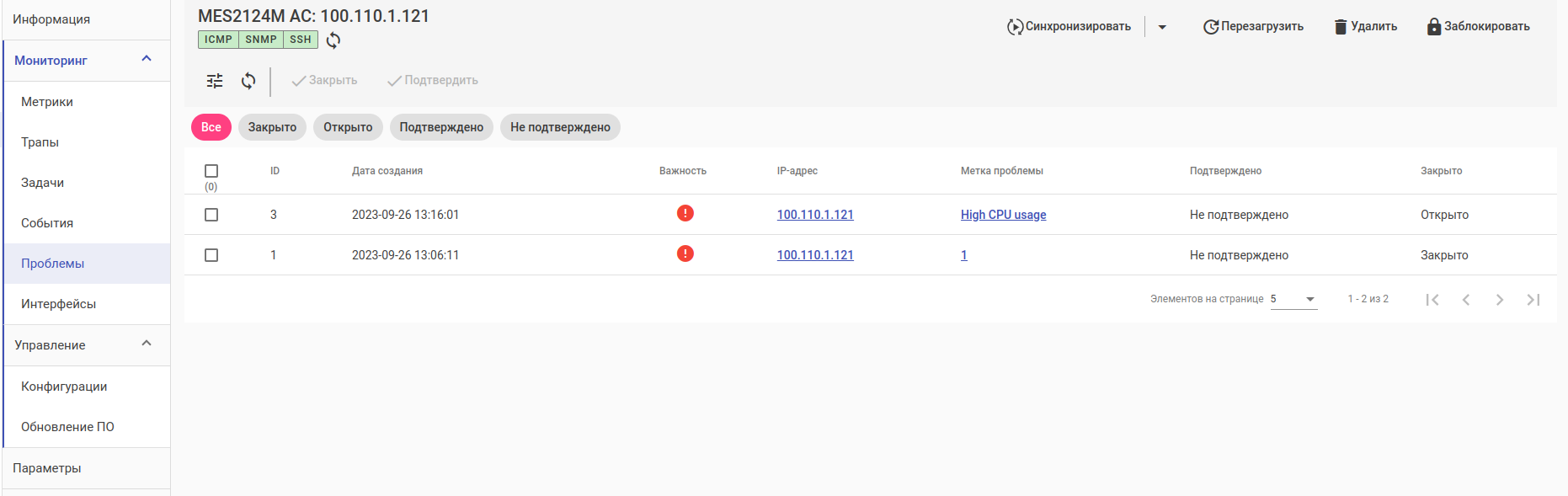This screenshot has height=496, width=1568.
Task: Open the Метрики sidebar item
Action: (x=47, y=102)
